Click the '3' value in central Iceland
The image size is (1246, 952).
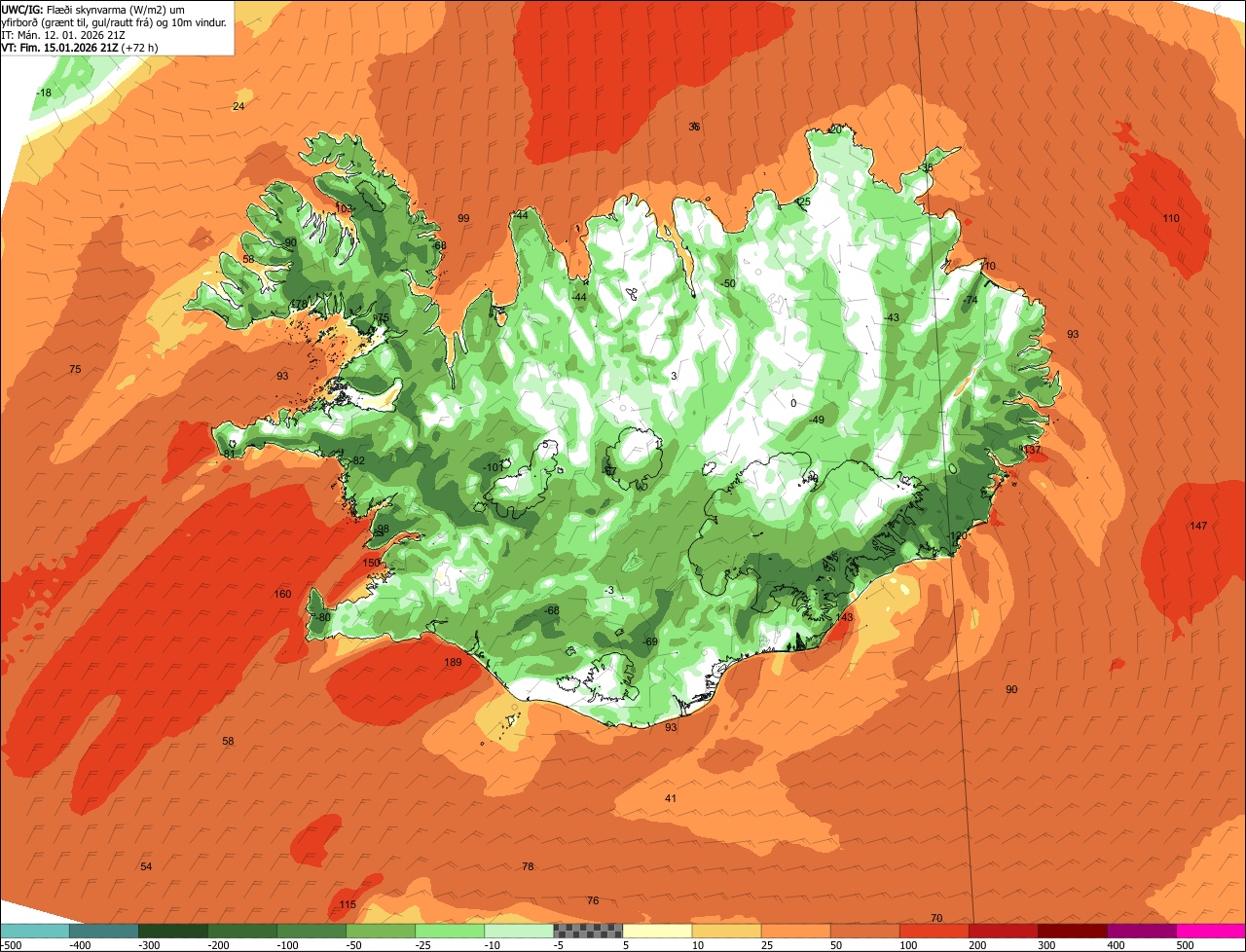point(674,376)
